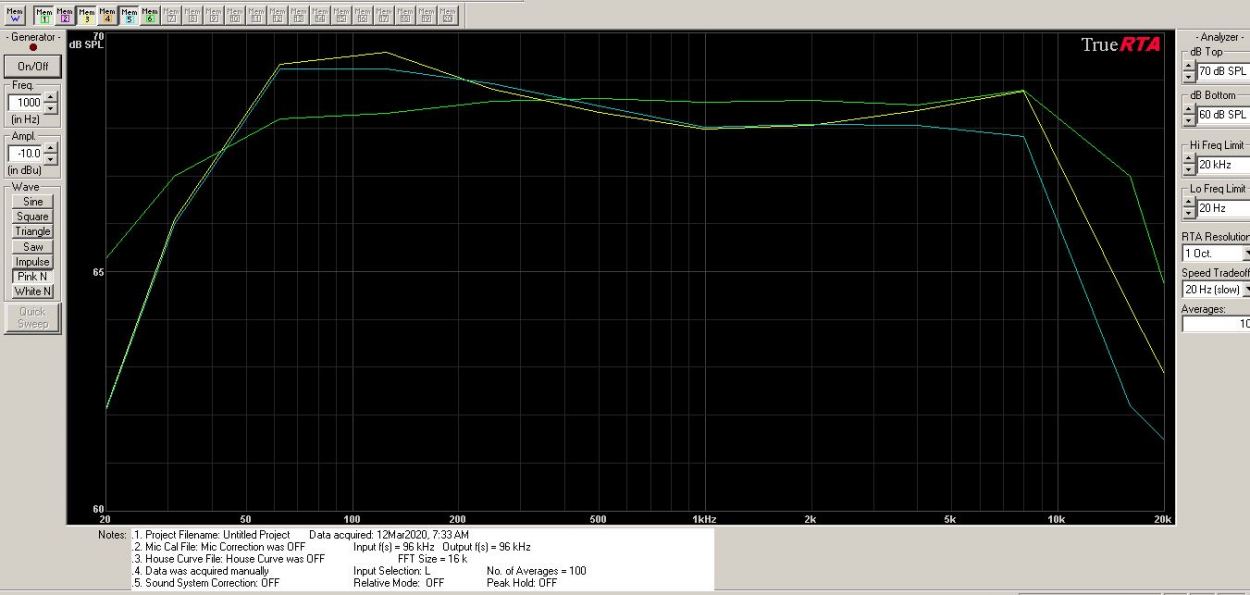
Task: Increase generator Freq with up arrow
Action: pyautogui.click(x=51, y=98)
